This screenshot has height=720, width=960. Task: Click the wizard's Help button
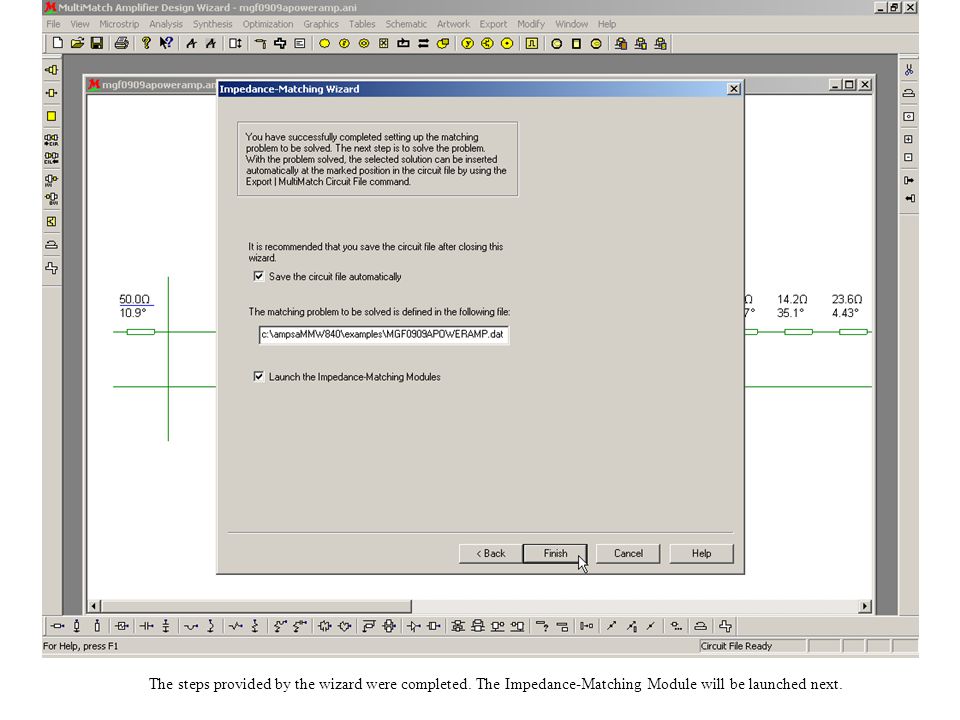(701, 553)
